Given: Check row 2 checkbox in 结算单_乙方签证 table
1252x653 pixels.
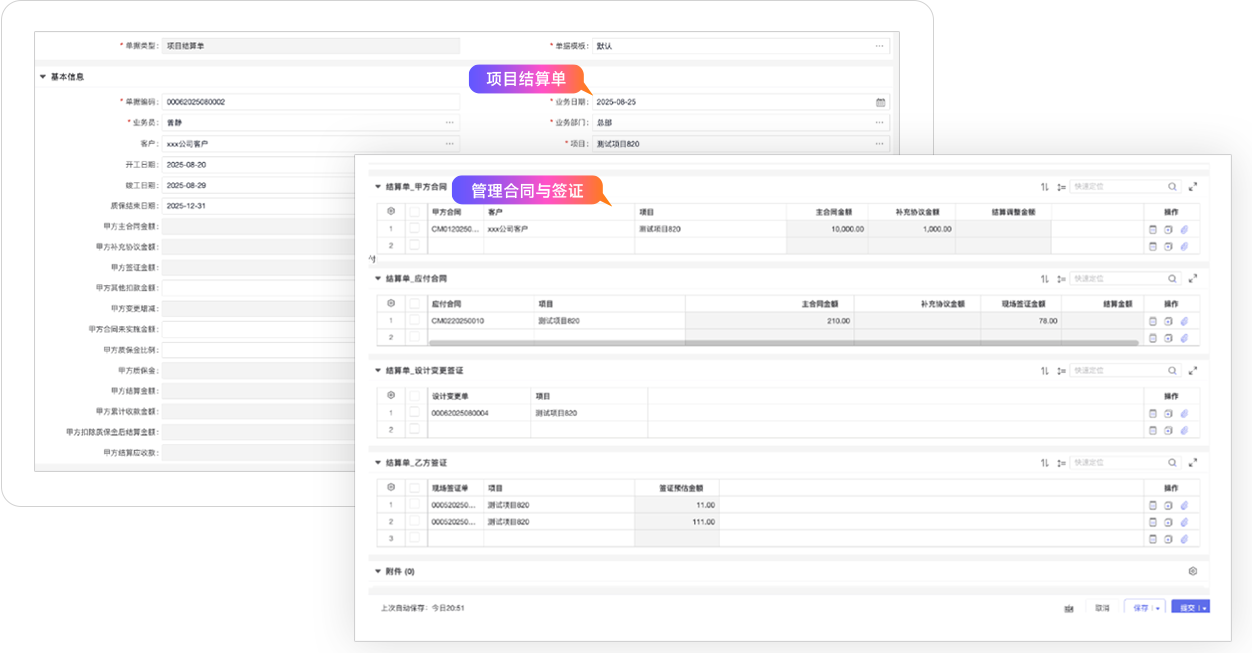Looking at the screenshot, I should point(414,522).
